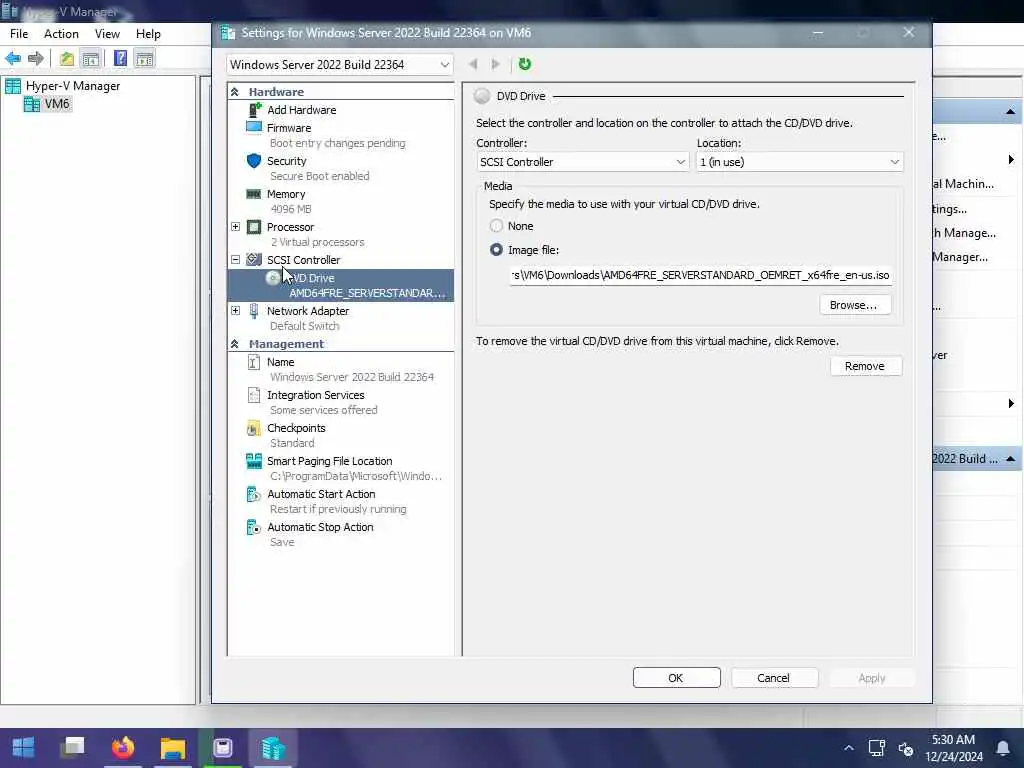Open the virtual machine selection dropdown
Viewport: 1024px width, 768px height.
point(340,65)
